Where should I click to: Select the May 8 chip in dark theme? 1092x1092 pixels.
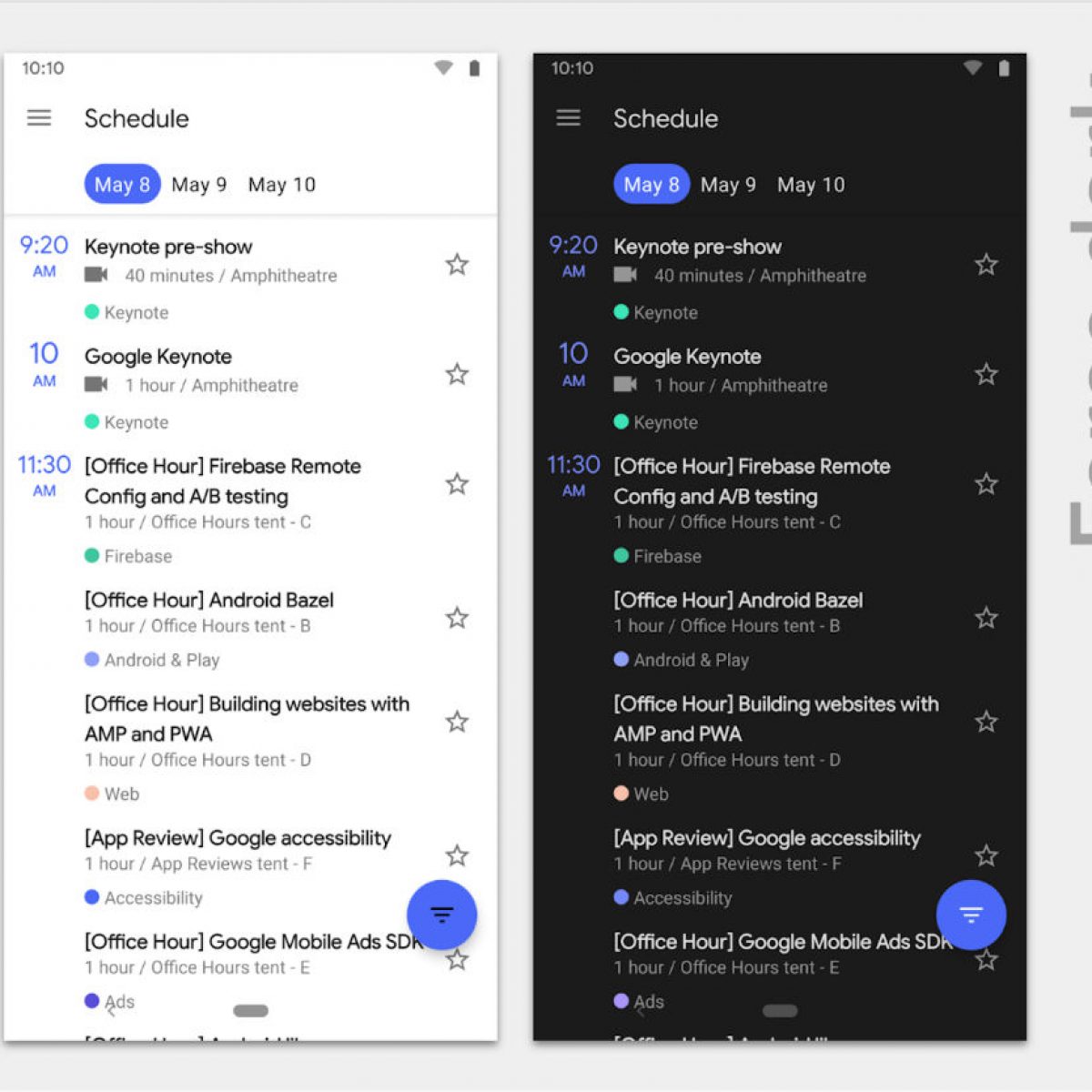[x=652, y=185]
